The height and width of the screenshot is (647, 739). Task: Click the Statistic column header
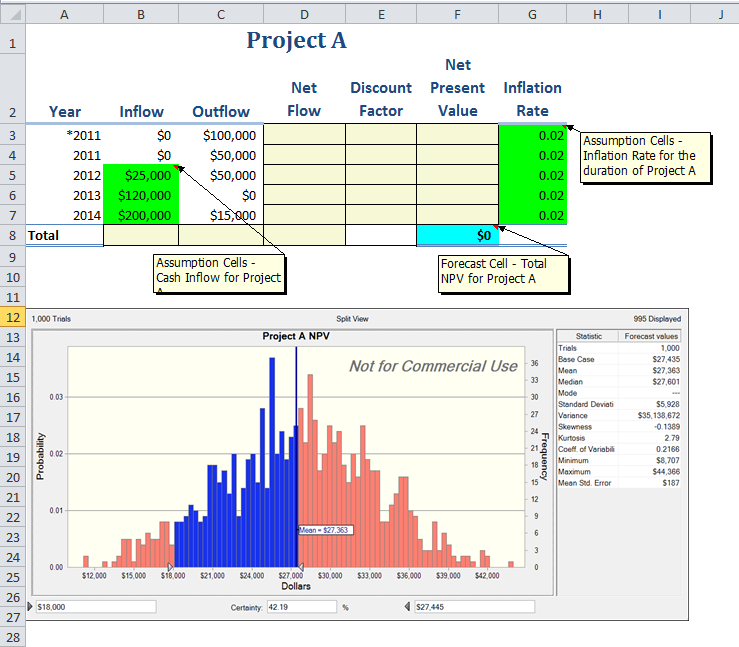pos(589,337)
